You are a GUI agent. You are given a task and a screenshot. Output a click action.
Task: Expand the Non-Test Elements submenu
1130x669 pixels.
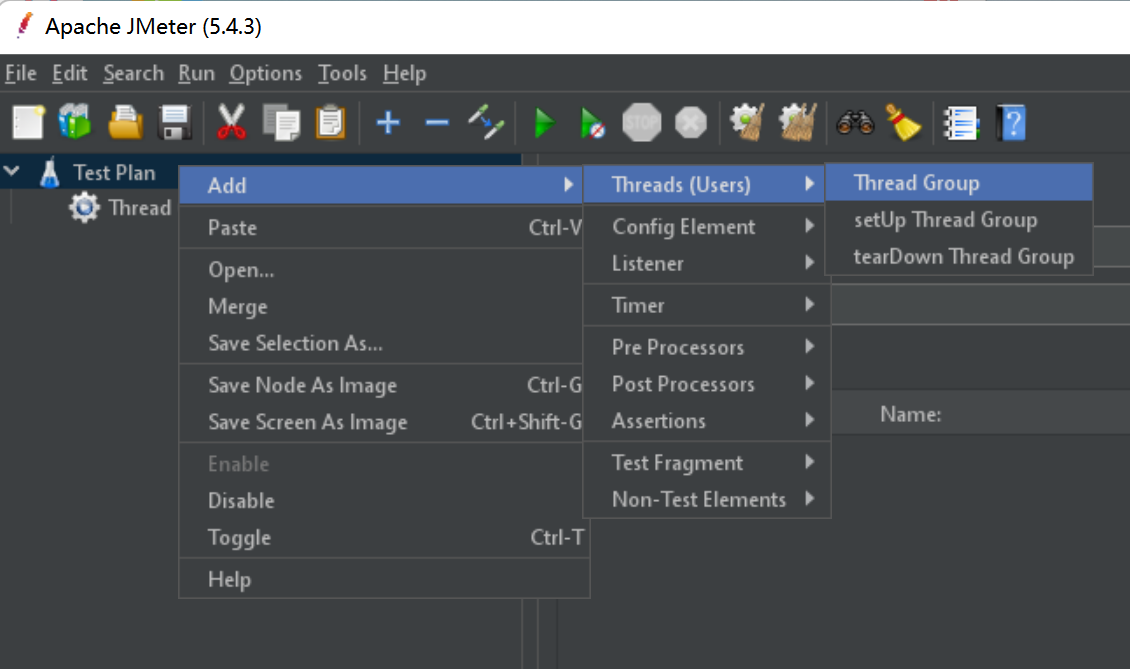(x=706, y=499)
